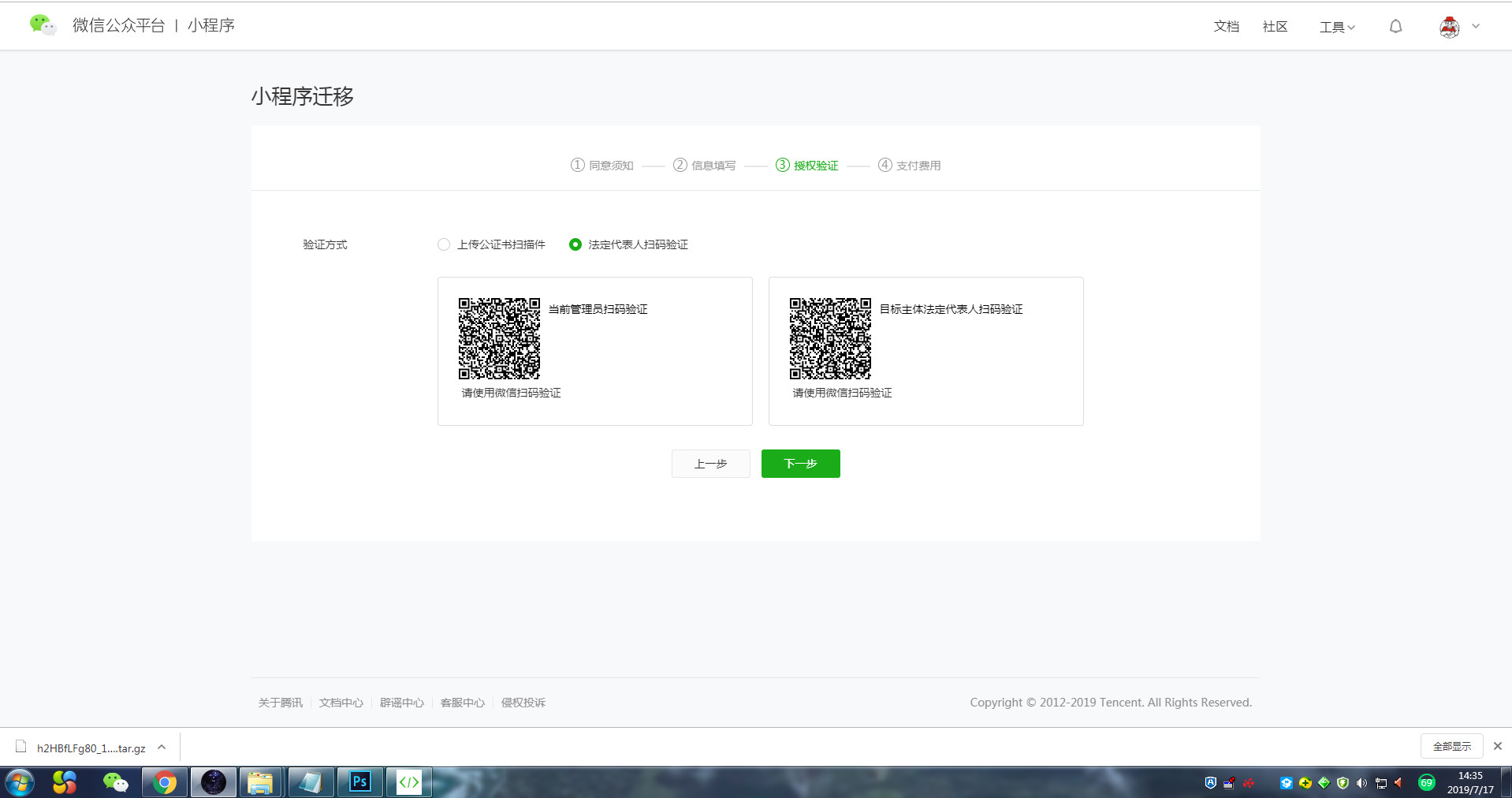Image resolution: width=1512 pixels, height=798 pixels.
Task: Click 全部显示 in downloads bar
Action: pyautogui.click(x=1451, y=746)
